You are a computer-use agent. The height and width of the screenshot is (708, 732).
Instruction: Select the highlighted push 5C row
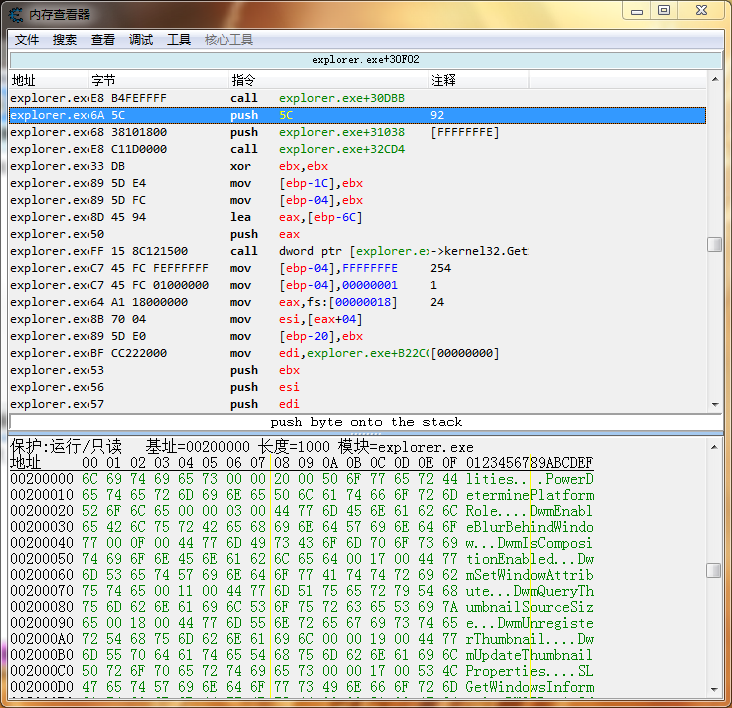click(x=358, y=115)
